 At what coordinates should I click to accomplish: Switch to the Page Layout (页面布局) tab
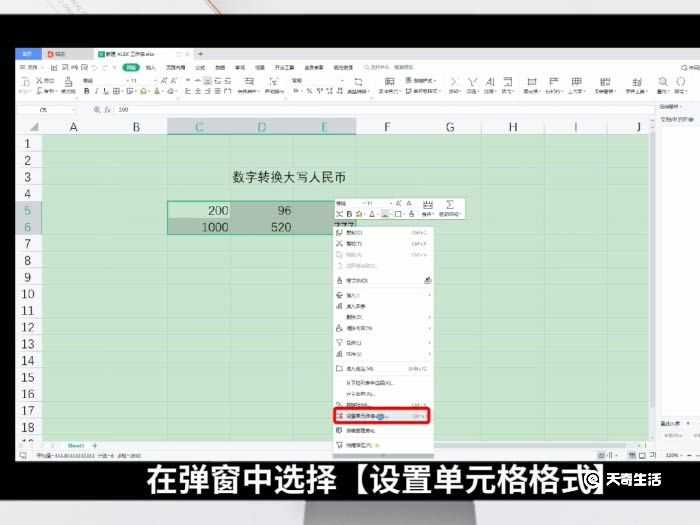tap(175, 67)
